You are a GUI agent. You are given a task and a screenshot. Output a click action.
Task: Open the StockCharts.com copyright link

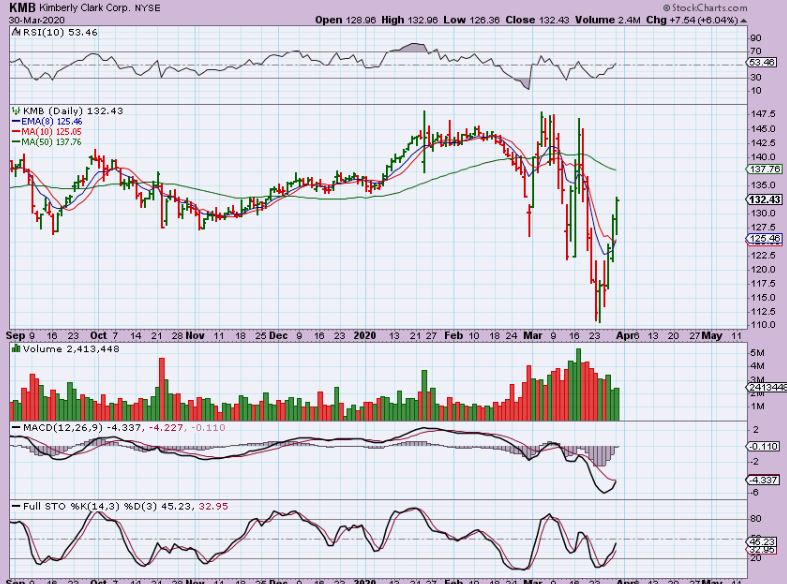click(705, 8)
